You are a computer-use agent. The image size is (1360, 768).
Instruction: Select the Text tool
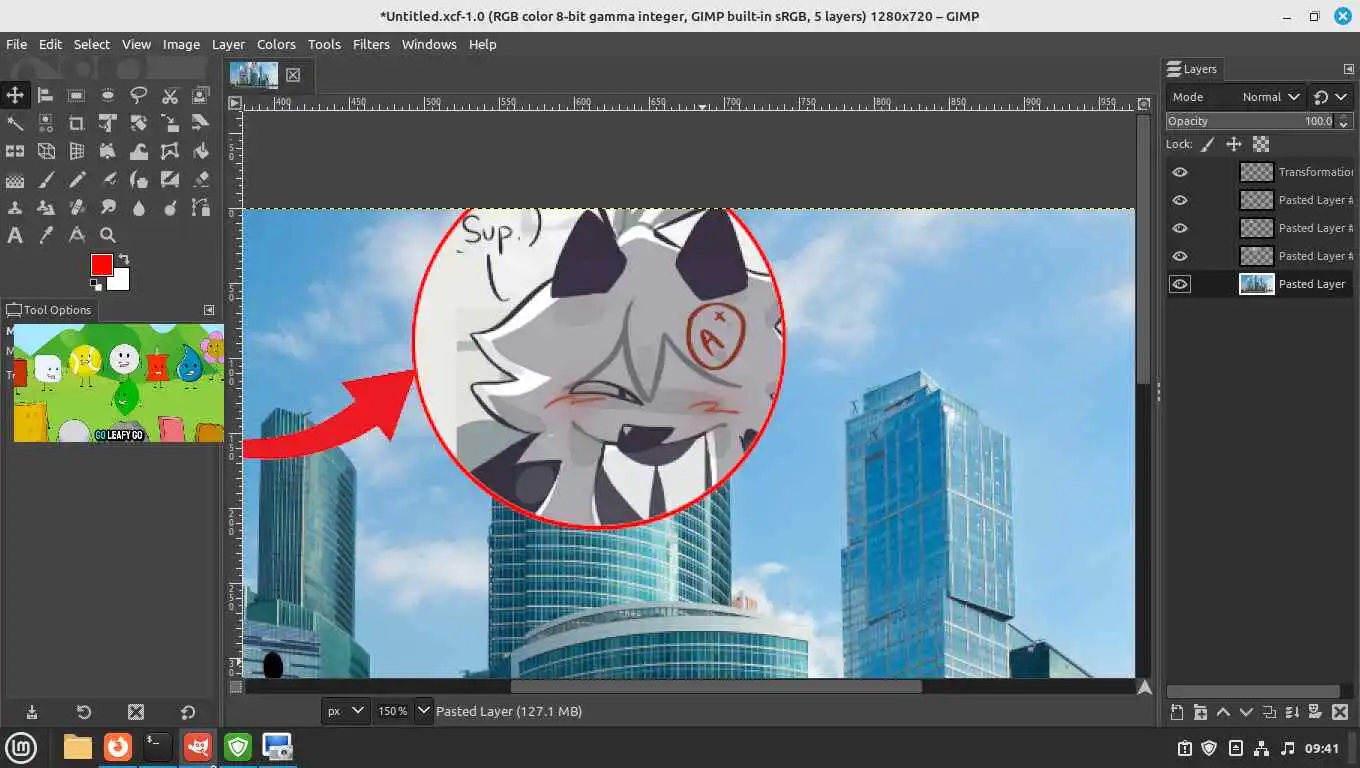click(x=15, y=235)
